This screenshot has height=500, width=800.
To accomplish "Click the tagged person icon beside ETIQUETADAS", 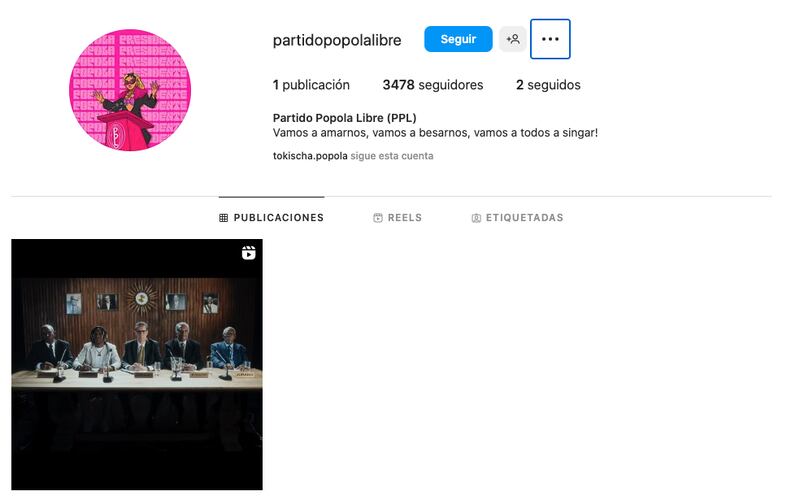I will coord(476,218).
